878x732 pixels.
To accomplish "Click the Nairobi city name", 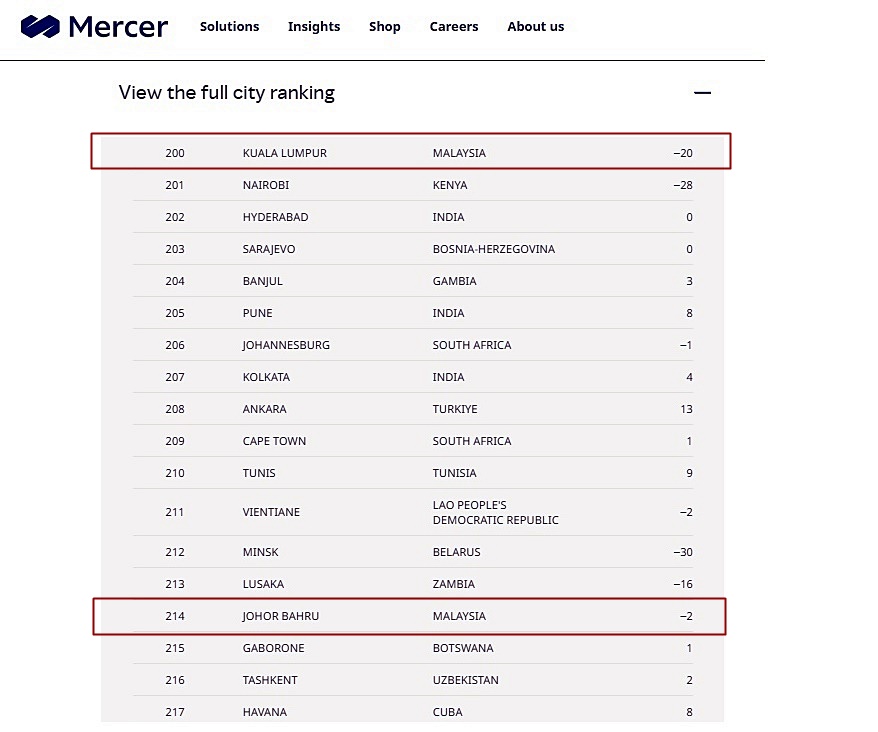I will (265, 185).
